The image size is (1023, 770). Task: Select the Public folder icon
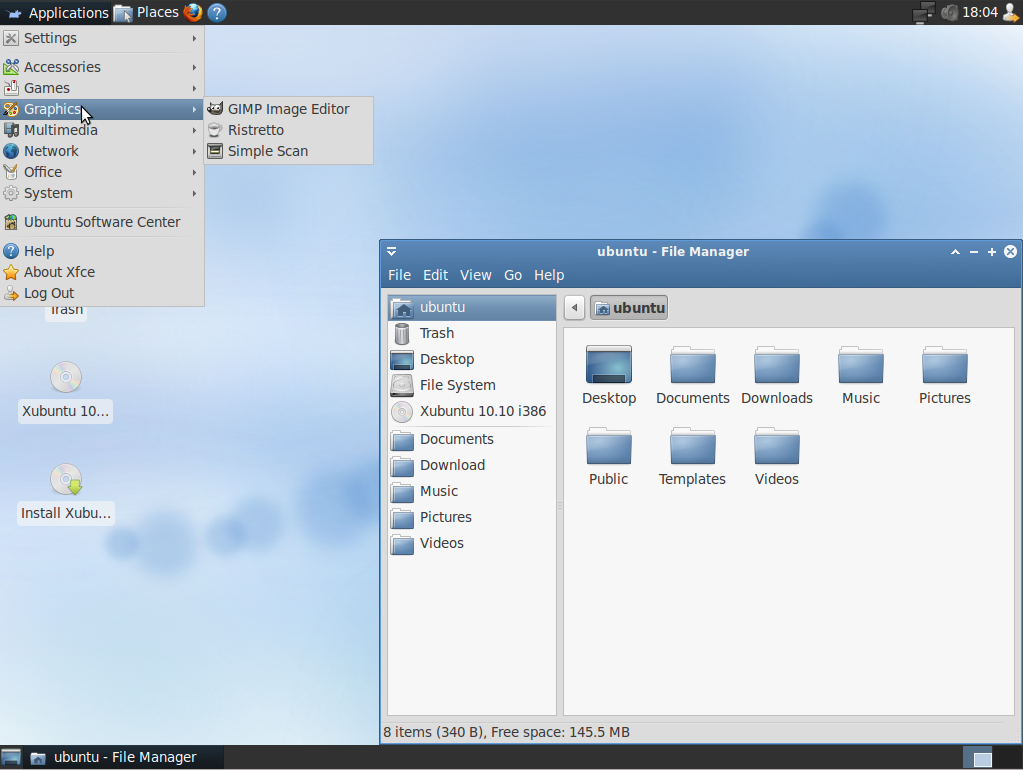[609, 446]
